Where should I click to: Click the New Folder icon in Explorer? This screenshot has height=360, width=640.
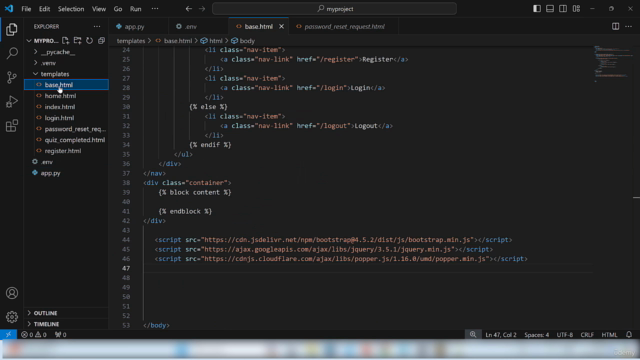pos(77,40)
